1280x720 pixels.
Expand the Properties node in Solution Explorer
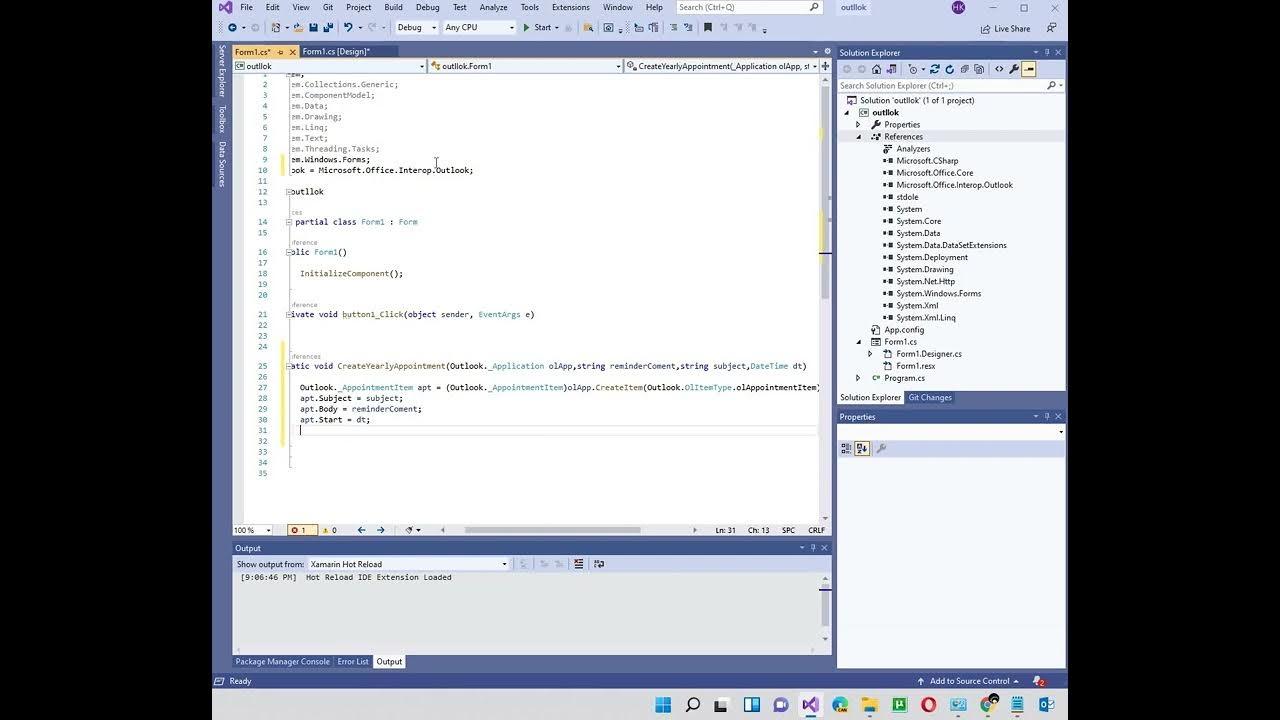click(858, 125)
